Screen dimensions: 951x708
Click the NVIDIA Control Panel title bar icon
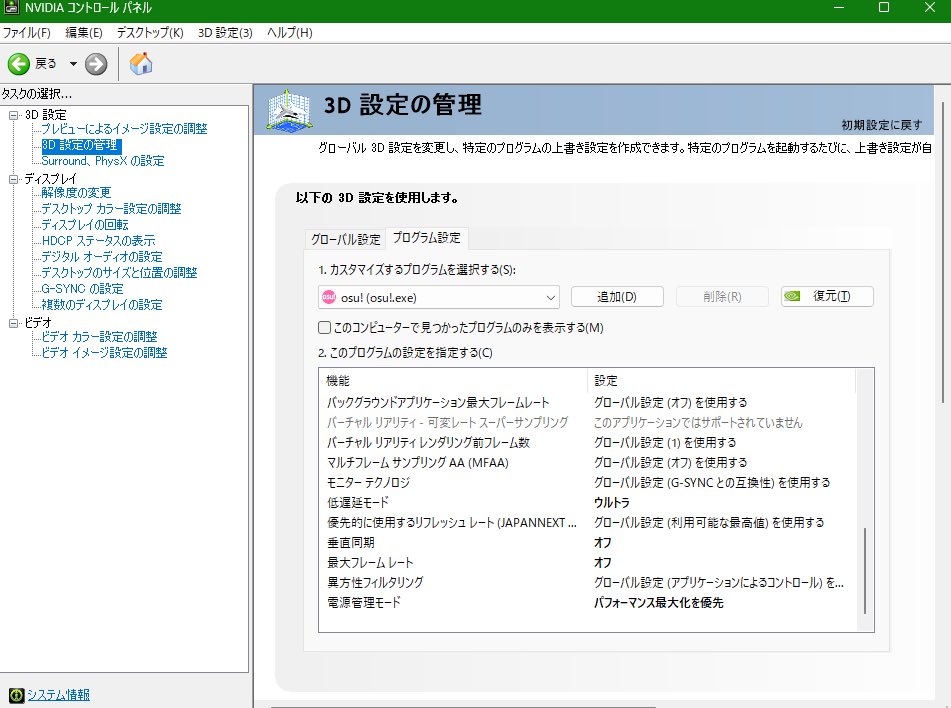click(12, 7)
